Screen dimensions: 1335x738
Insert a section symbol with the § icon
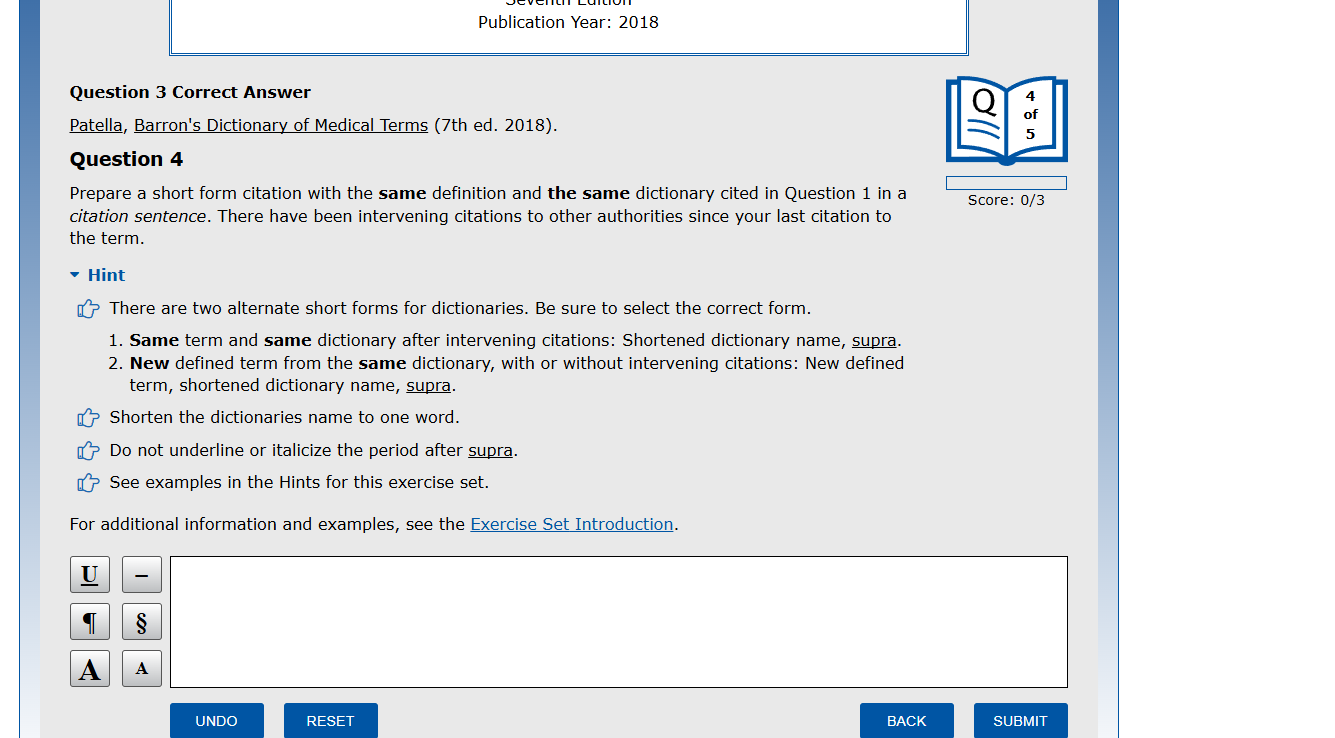141,621
